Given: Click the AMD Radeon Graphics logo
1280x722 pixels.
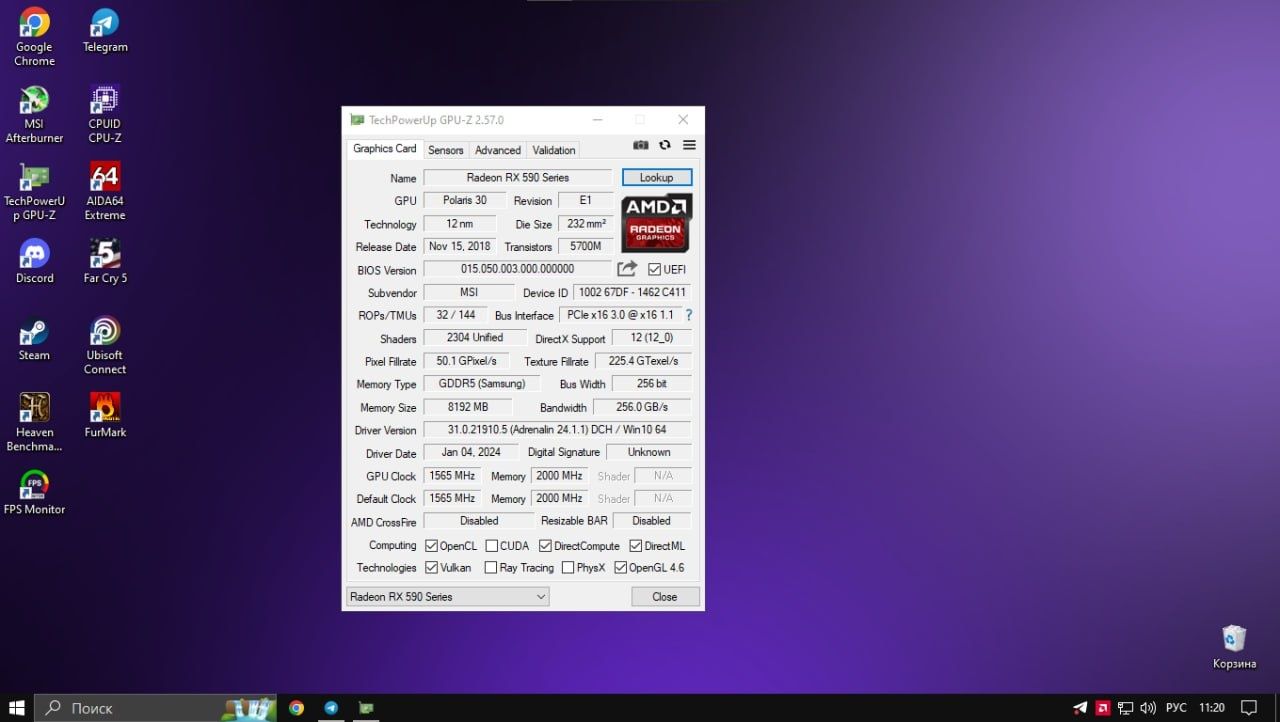Looking at the screenshot, I should pyautogui.click(x=656, y=223).
